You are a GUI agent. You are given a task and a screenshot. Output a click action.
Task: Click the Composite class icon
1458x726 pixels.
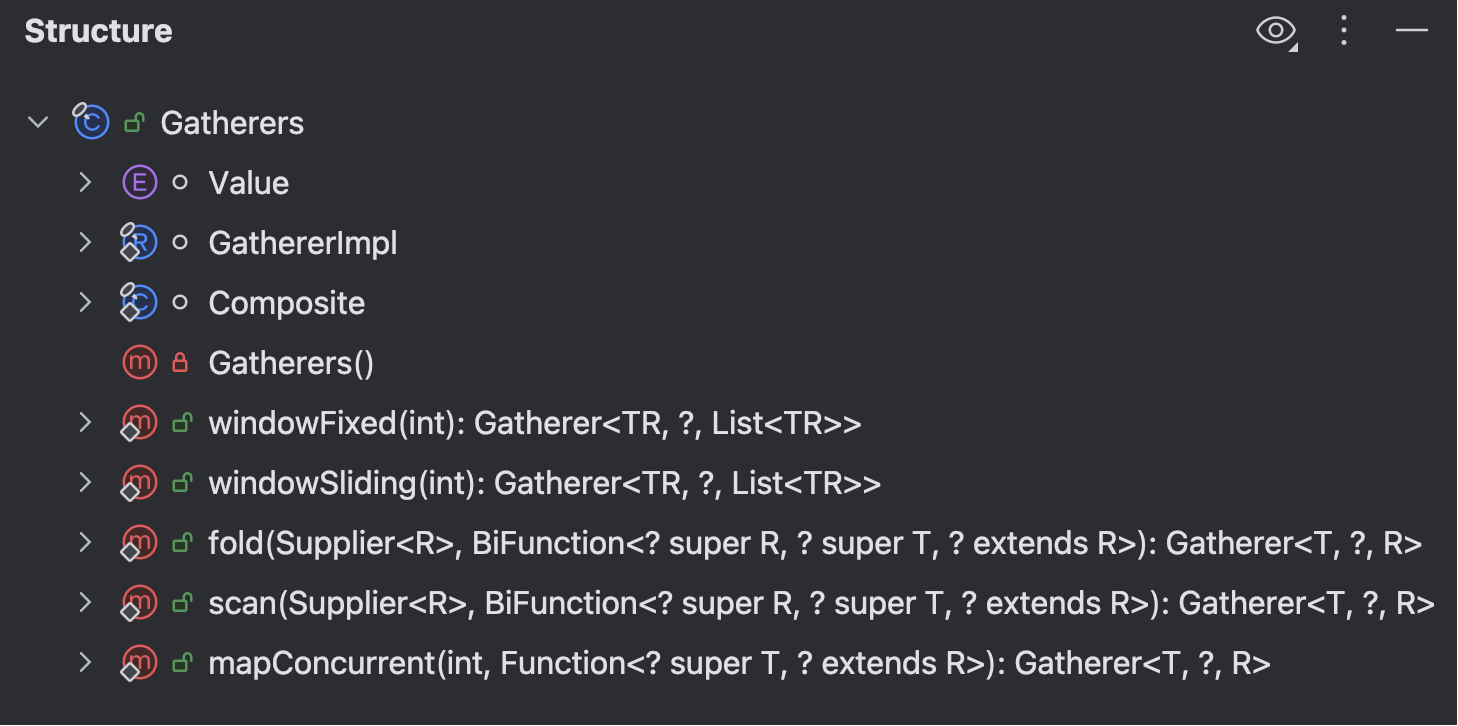tap(139, 303)
